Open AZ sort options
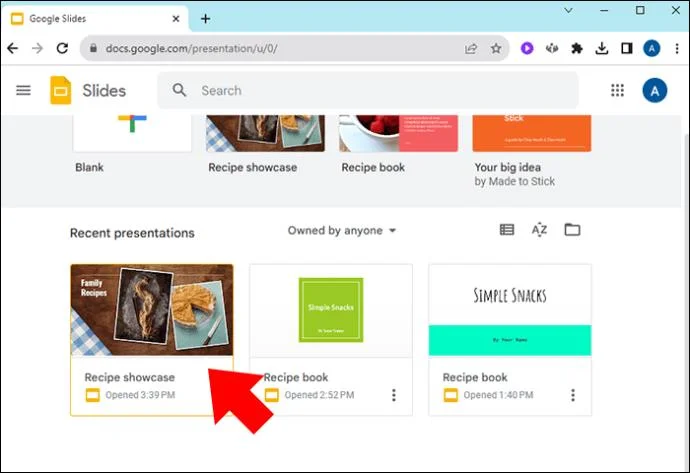 click(x=539, y=230)
